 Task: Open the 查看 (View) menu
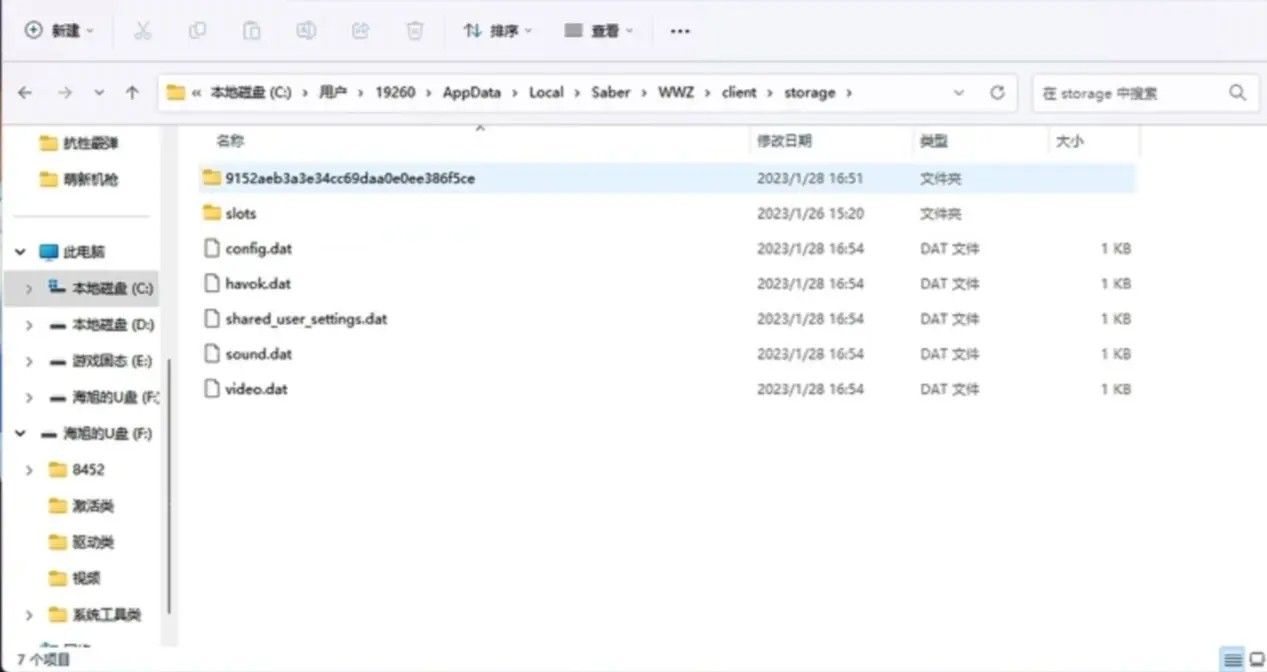598,31
